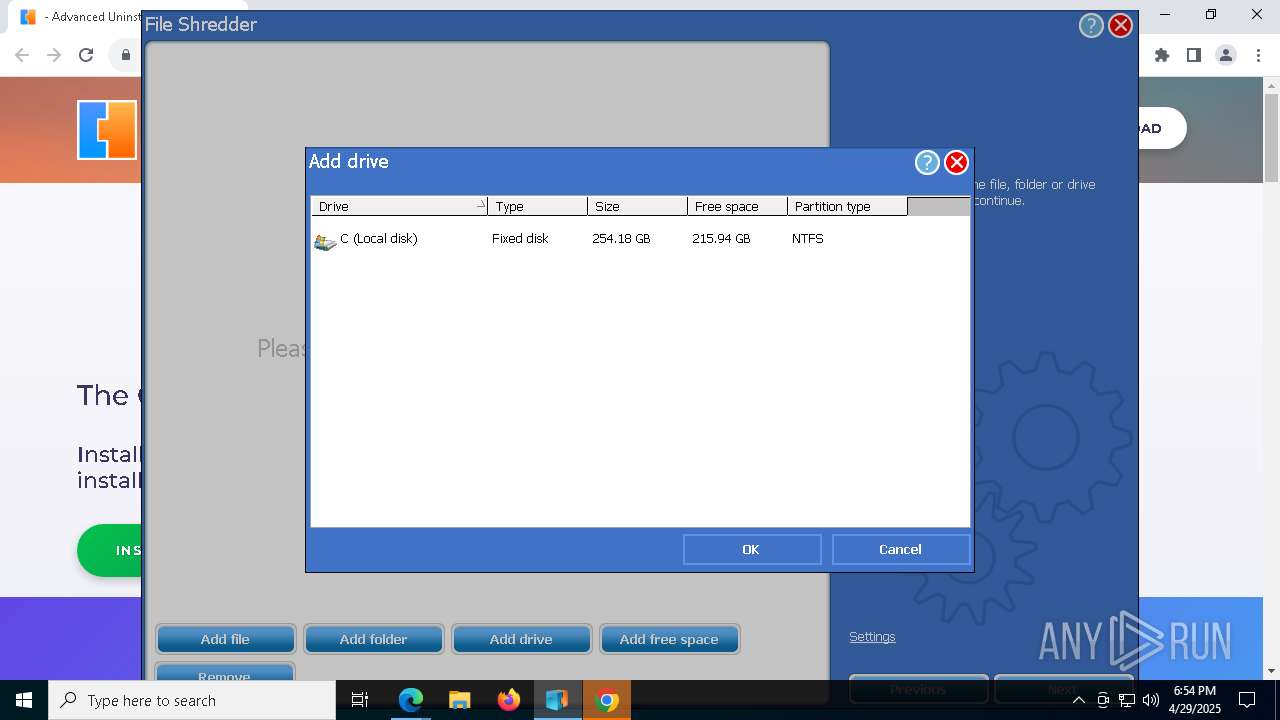The image size is (1280, 720).
Task: Sort by the Free space column header
Action: tap(738, 206)
